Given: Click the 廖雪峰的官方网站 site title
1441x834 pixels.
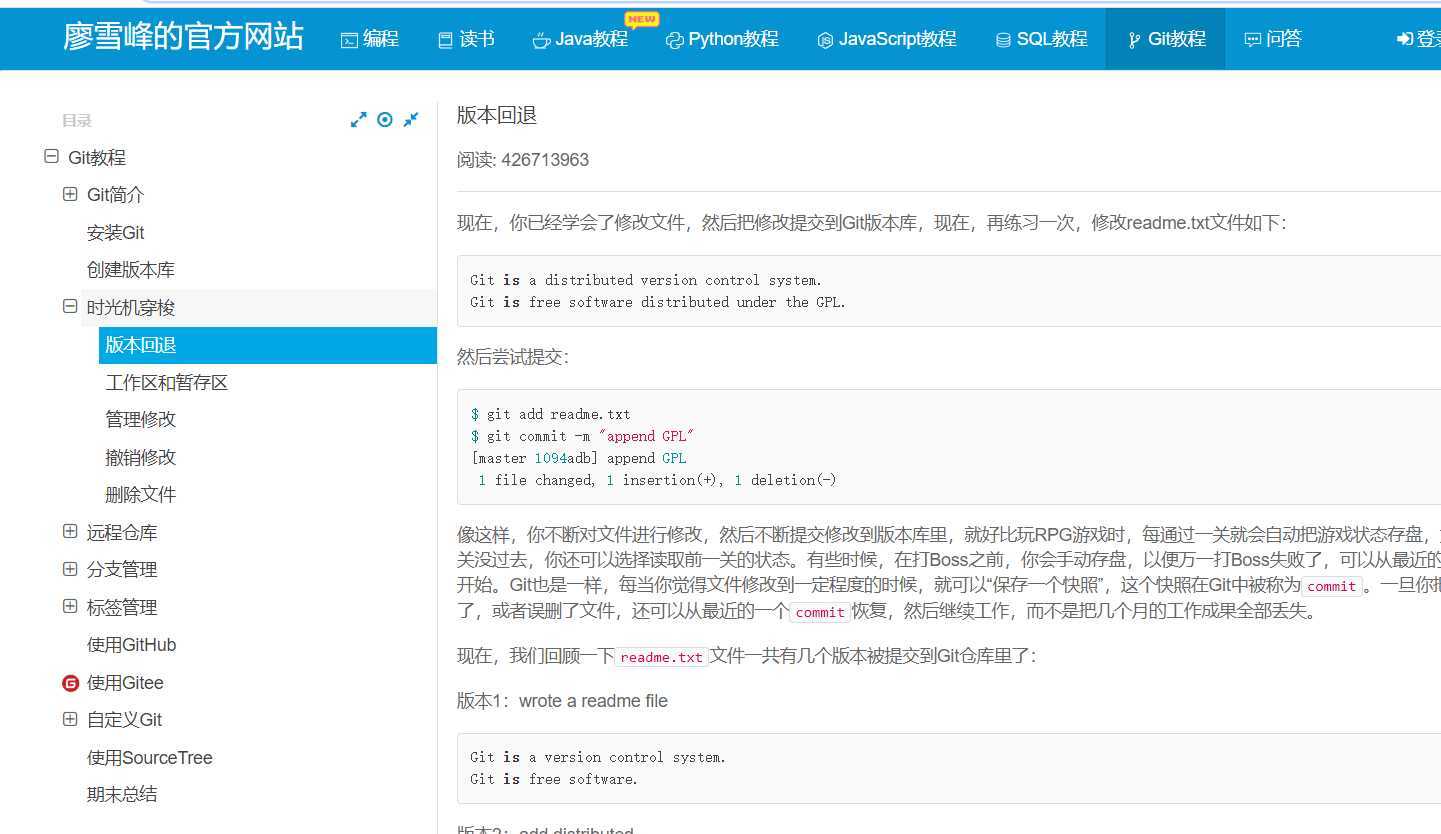Looking at the screenshot, I should coord(183,37).
